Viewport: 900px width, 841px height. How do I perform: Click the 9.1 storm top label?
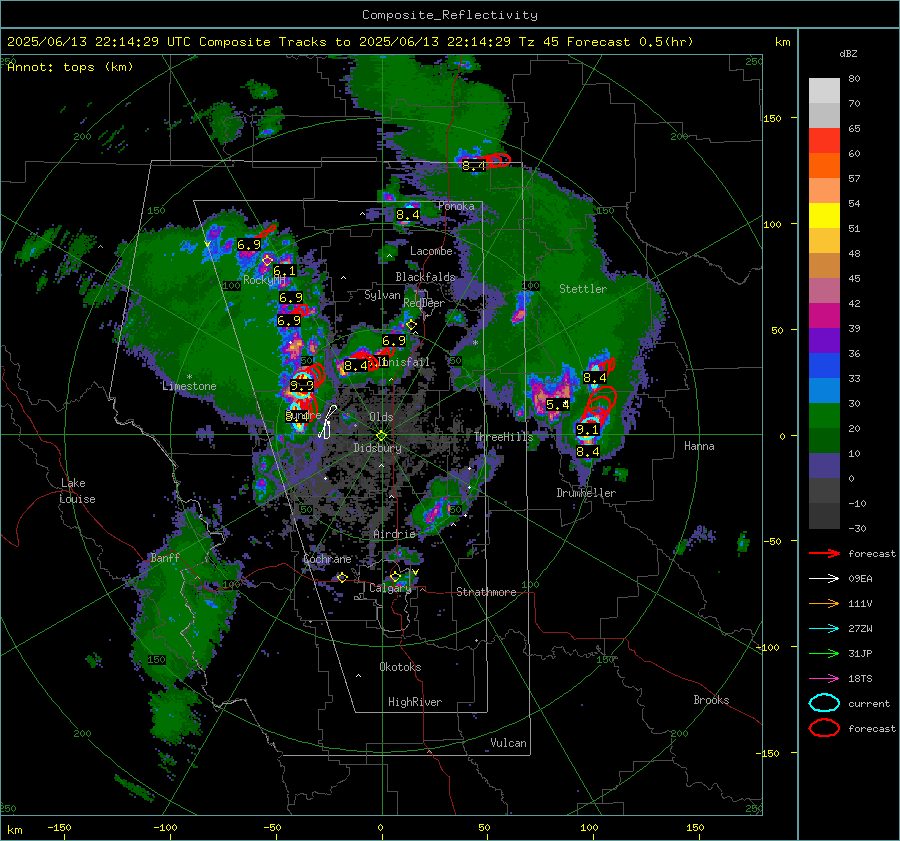pos(587,429)
